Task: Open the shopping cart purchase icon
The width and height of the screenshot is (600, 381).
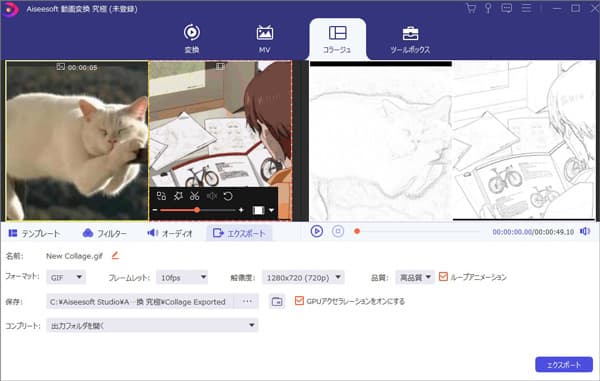Action: tap(471, 8)
